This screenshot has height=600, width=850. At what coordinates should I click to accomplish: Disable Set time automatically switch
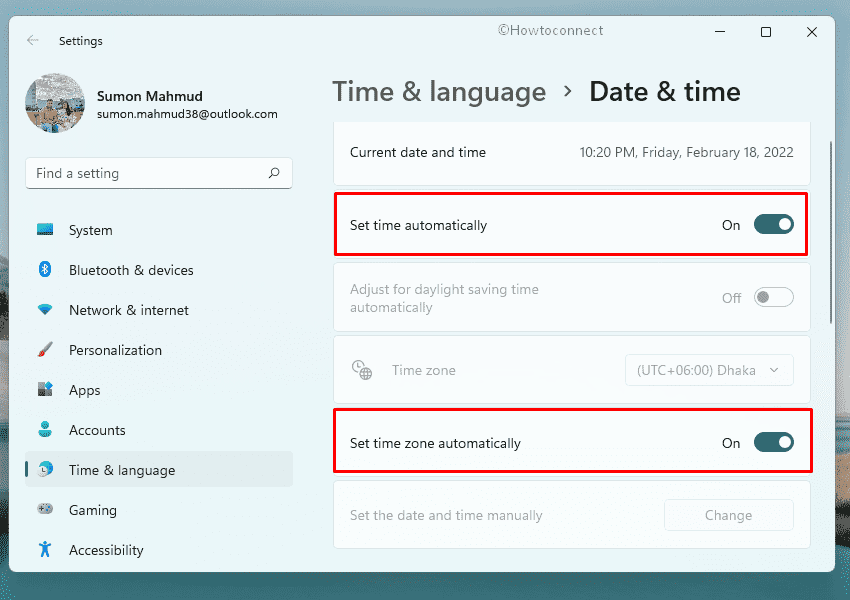773,225
